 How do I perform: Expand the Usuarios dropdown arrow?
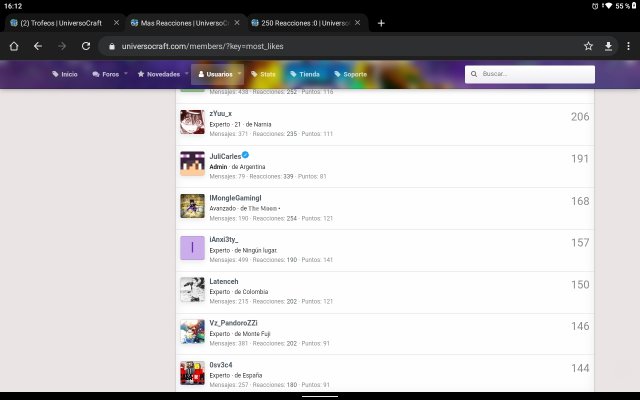click(x=240, y=73)
